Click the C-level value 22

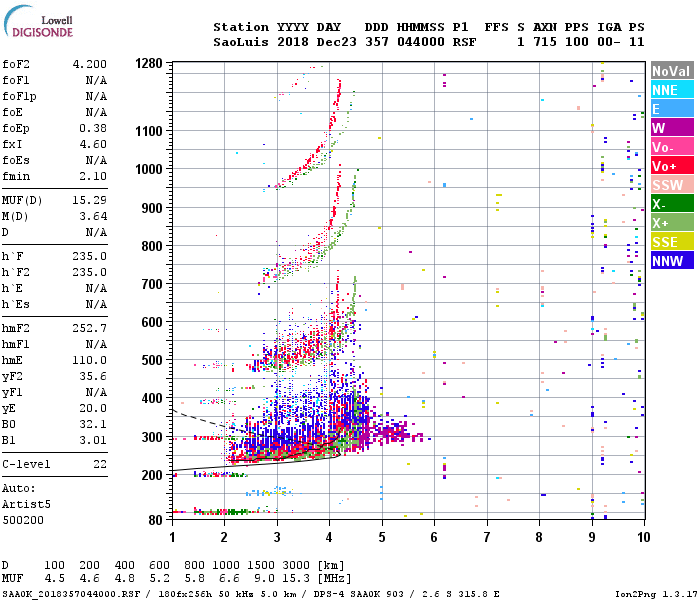(x=100, y=464)
